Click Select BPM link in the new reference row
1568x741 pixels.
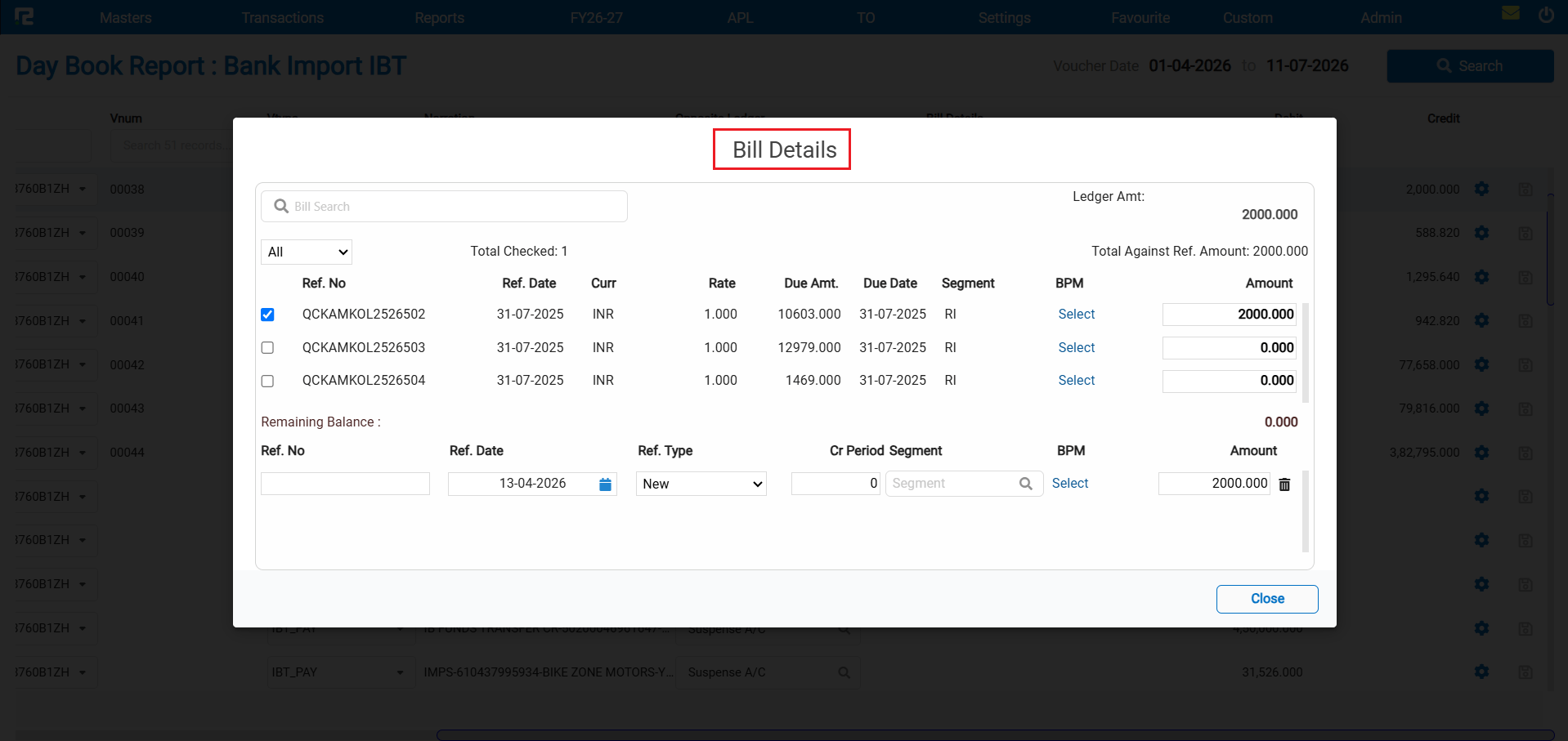click(x=1069, y=483)
